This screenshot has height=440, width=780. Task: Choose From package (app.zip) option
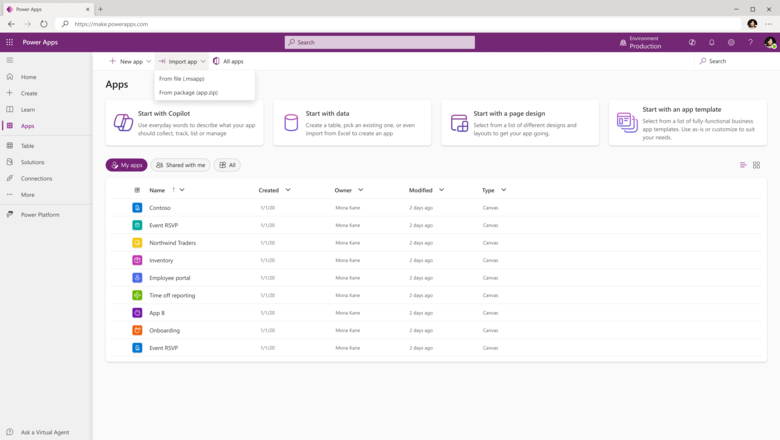coord(204,92)
